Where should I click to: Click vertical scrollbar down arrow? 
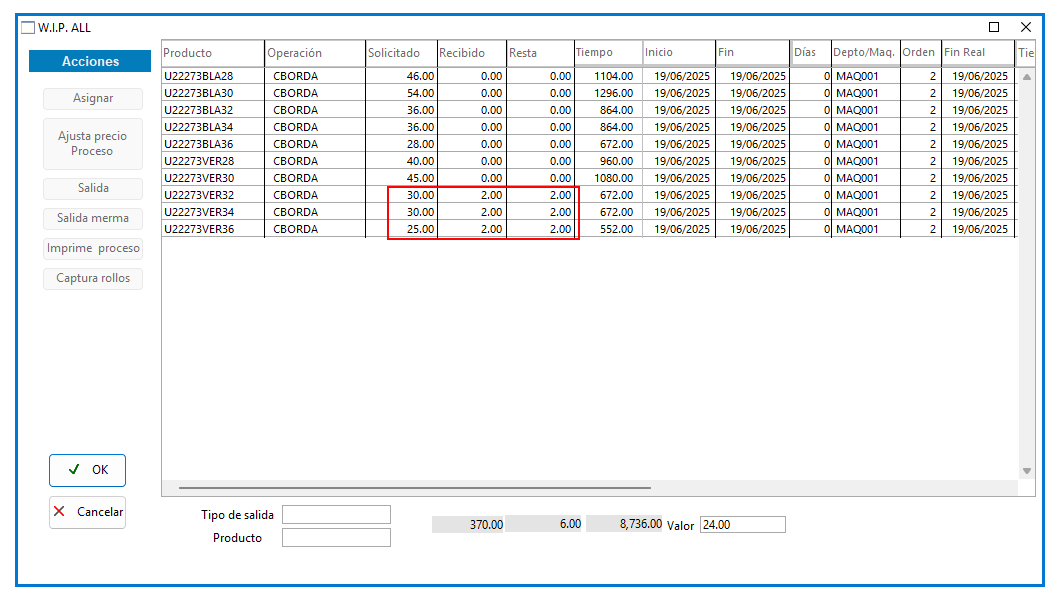(x=1026, y=471)
